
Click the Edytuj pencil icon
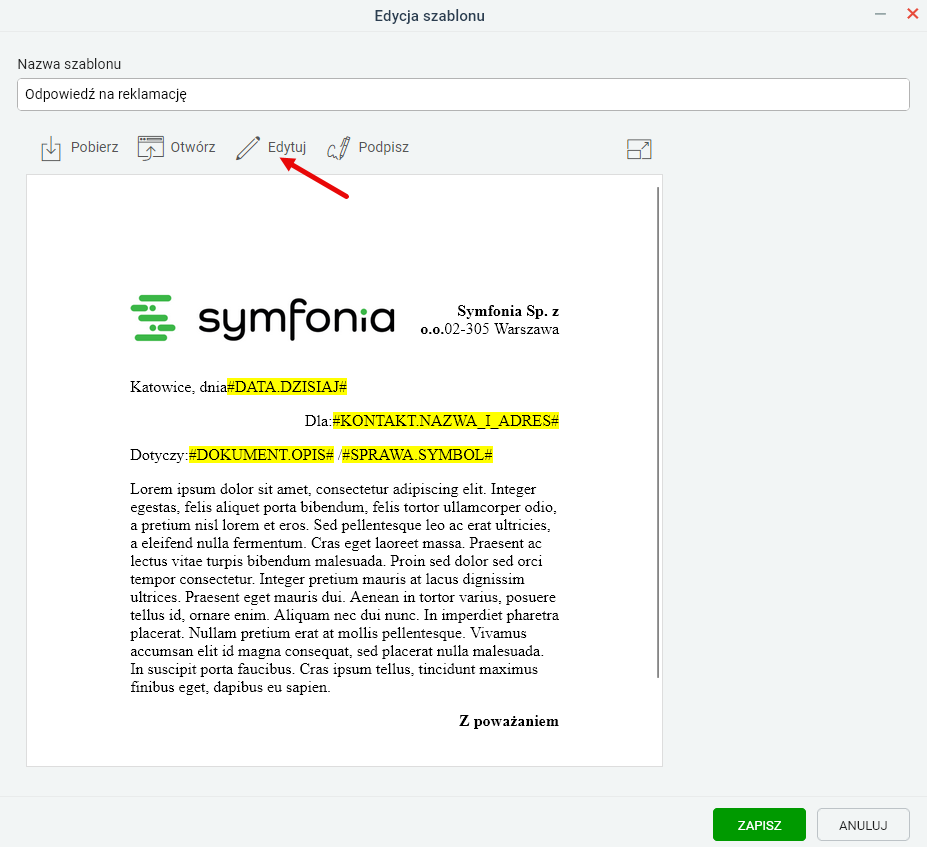(x=248, y=148)
